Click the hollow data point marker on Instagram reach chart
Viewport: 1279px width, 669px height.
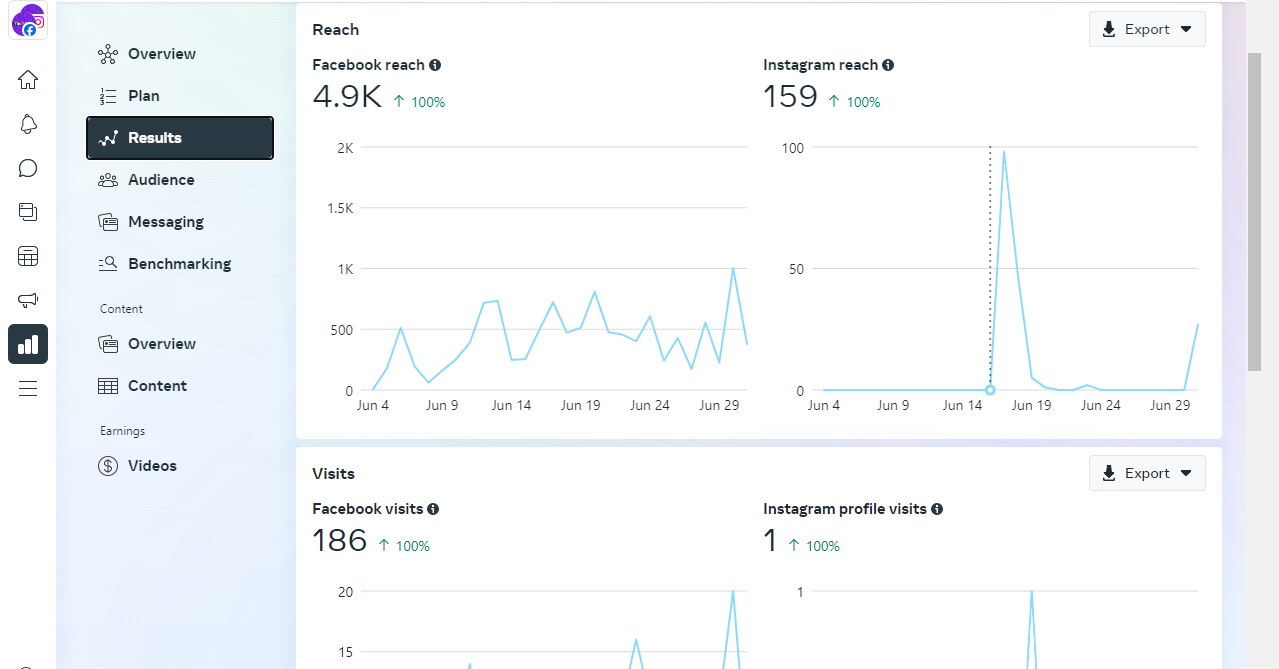pyautogui.click(x=990, y=390)
